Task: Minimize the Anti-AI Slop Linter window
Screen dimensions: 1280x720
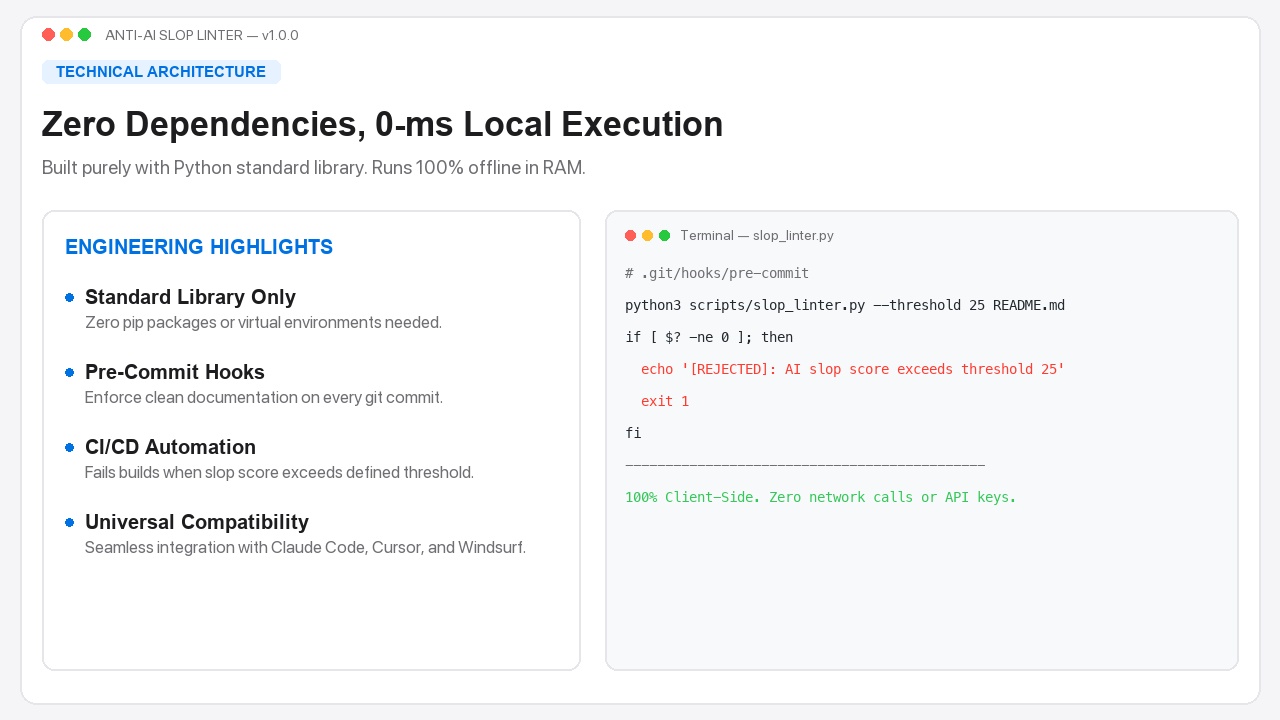Action: 66,35
